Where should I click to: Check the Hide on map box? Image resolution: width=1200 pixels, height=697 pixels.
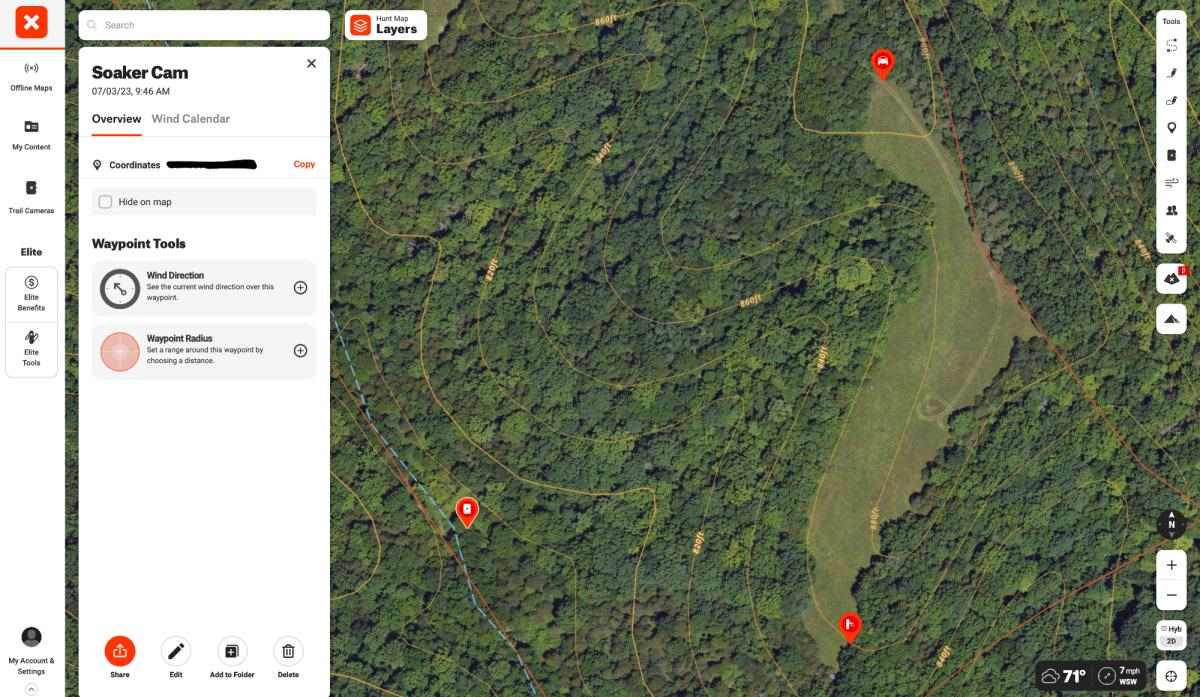click(x=105, y=202)
